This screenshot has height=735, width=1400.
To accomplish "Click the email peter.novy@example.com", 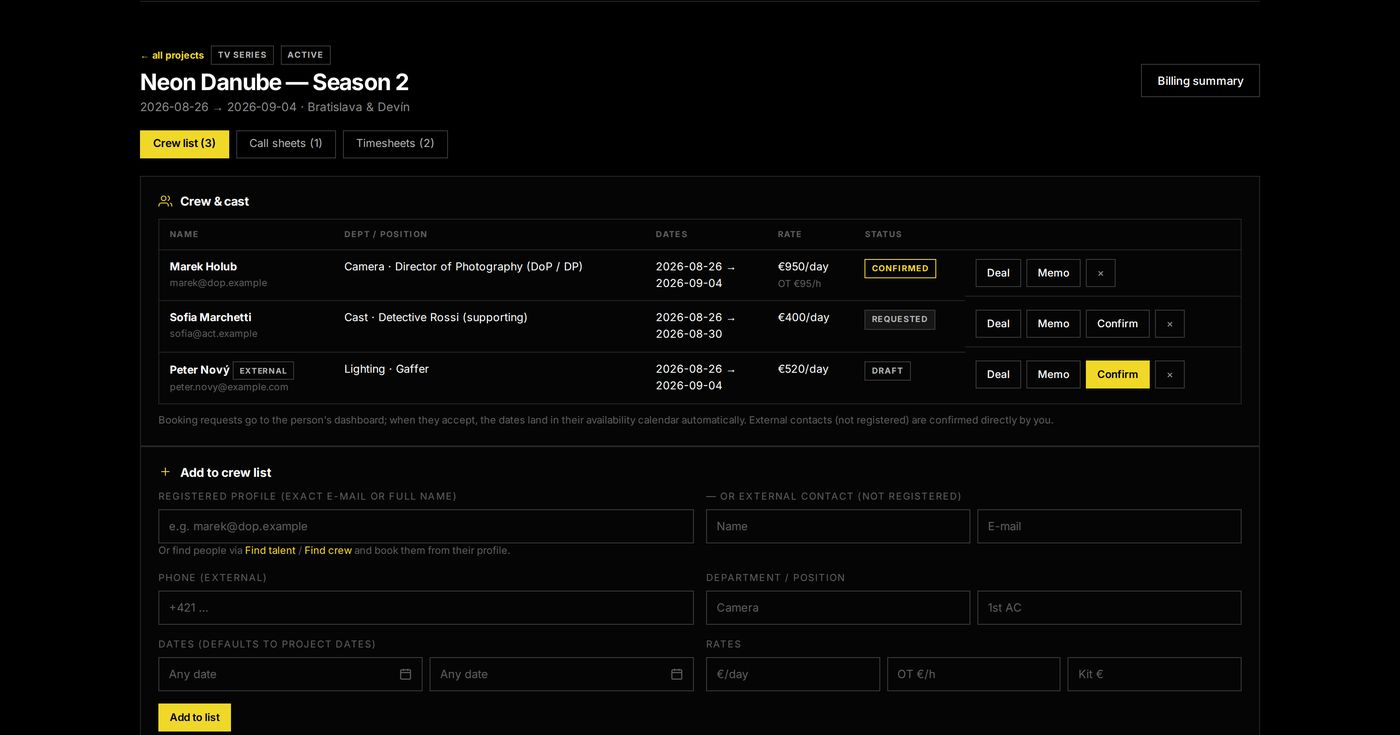I will [x=229, y=387].
